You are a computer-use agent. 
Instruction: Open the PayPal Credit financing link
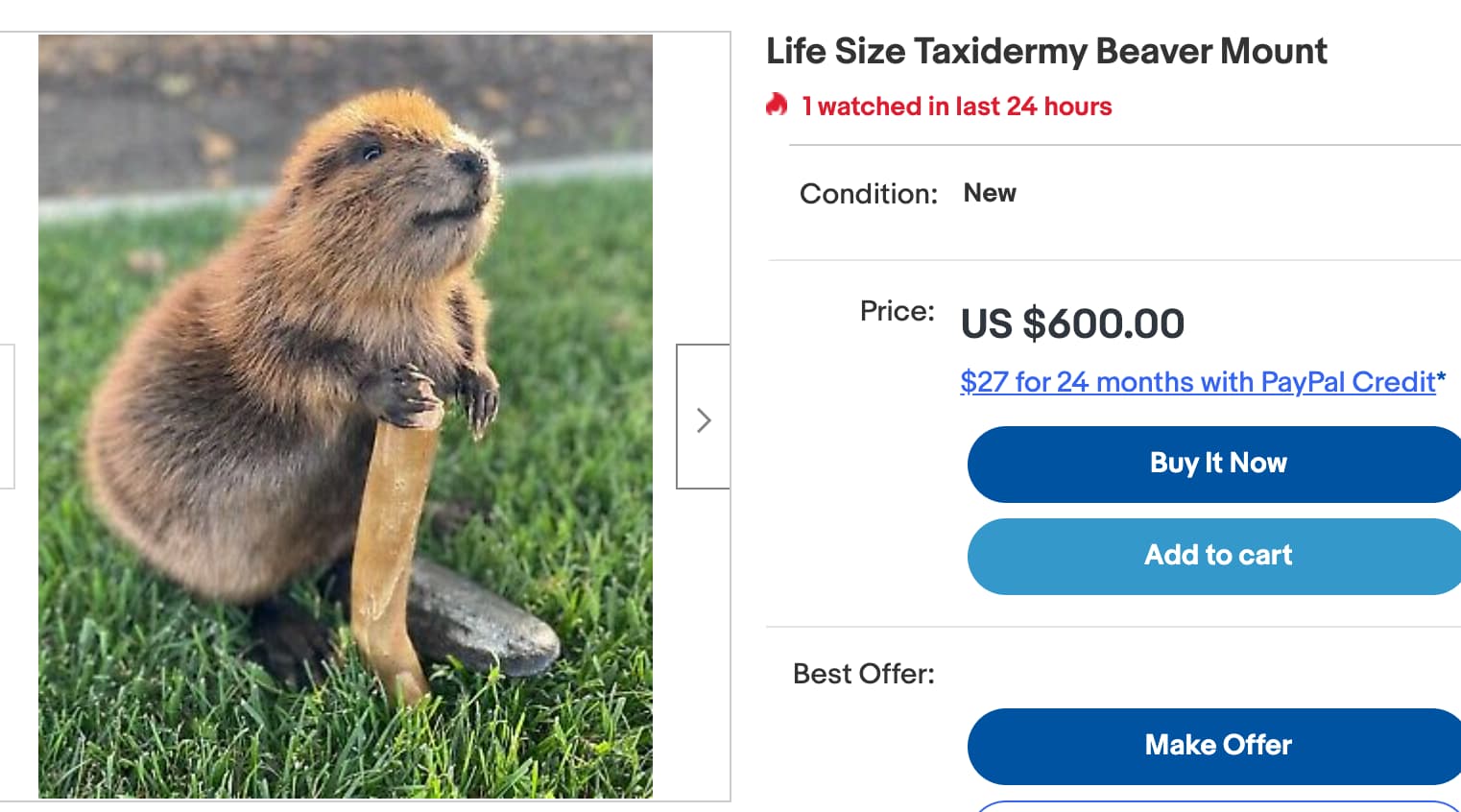tap(1197, 382)
